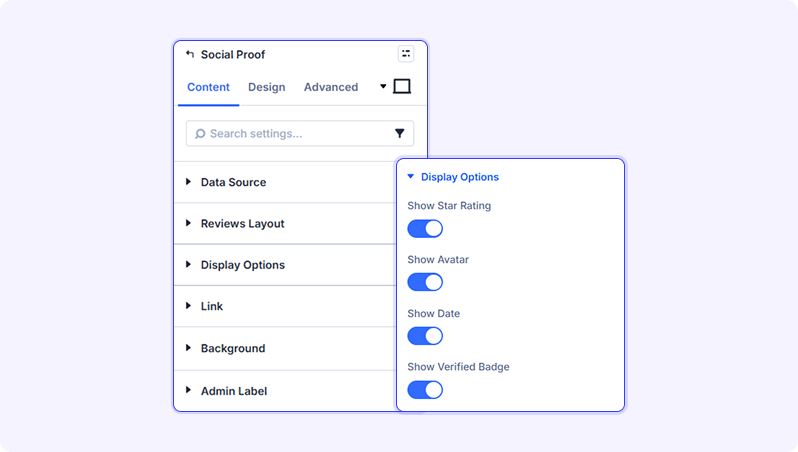Open the small dropdown arrow next to Advanced

click(383, 87)
